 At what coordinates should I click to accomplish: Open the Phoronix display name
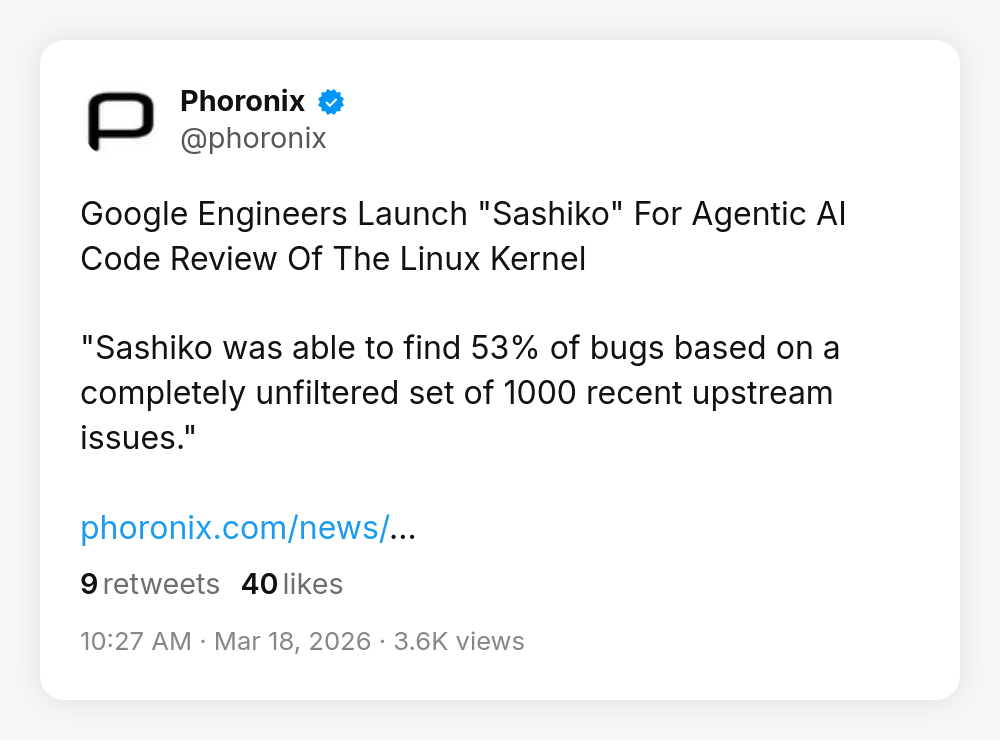pyautogui.click(x=242, y=101)
